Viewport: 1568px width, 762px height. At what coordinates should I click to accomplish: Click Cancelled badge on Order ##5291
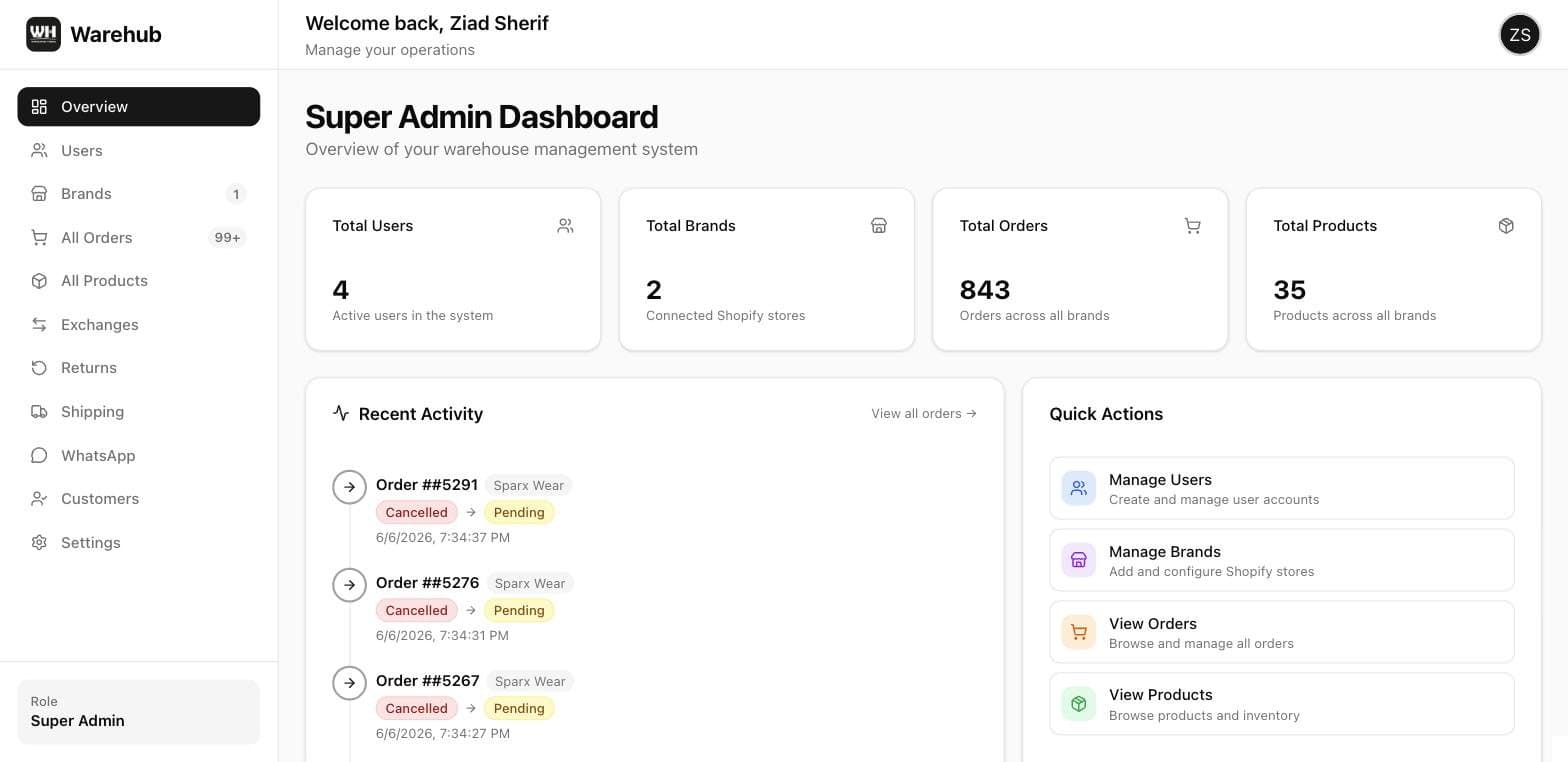click(x=417, y=512)
